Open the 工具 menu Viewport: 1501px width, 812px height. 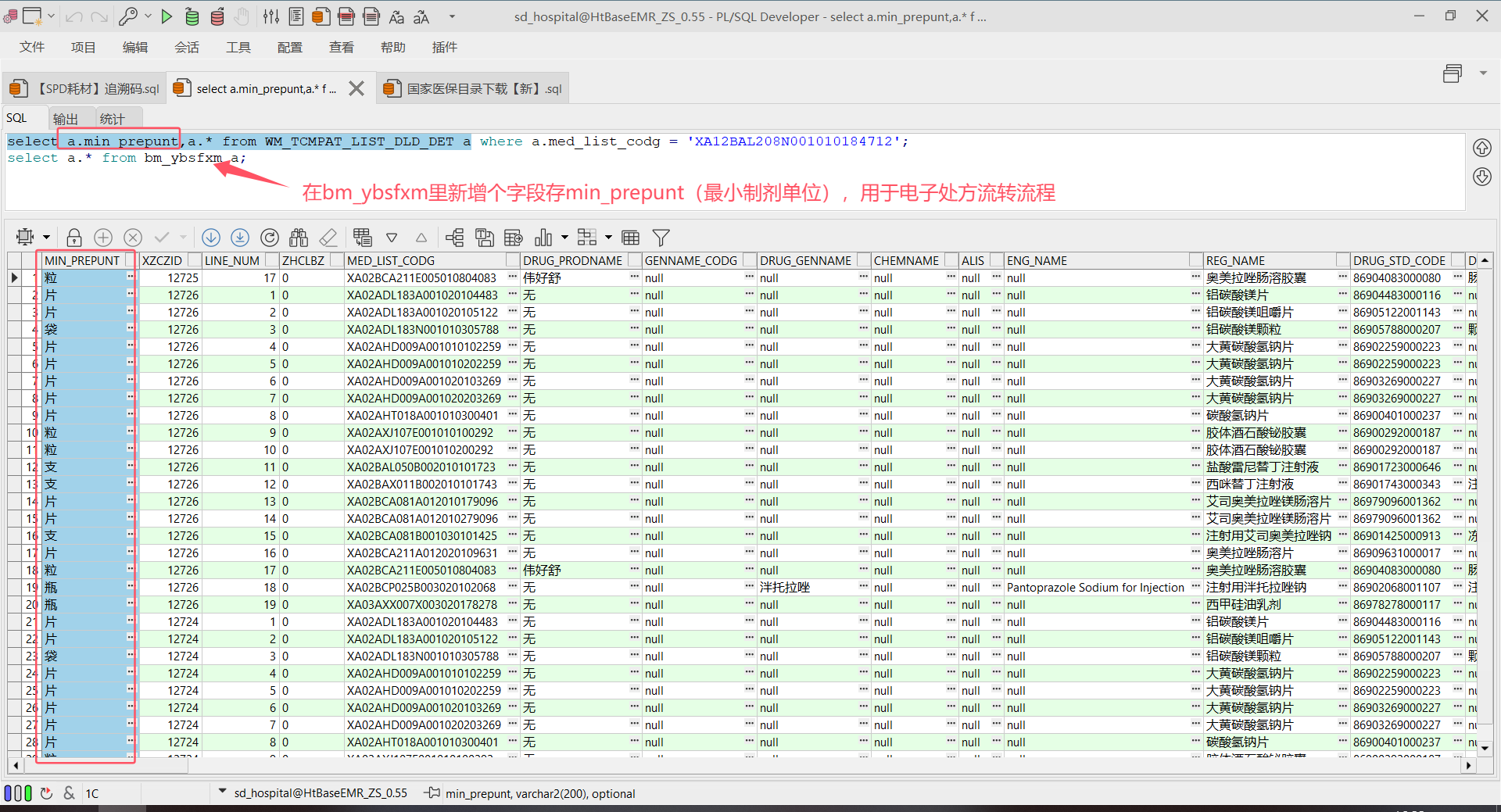coord(238,48)
